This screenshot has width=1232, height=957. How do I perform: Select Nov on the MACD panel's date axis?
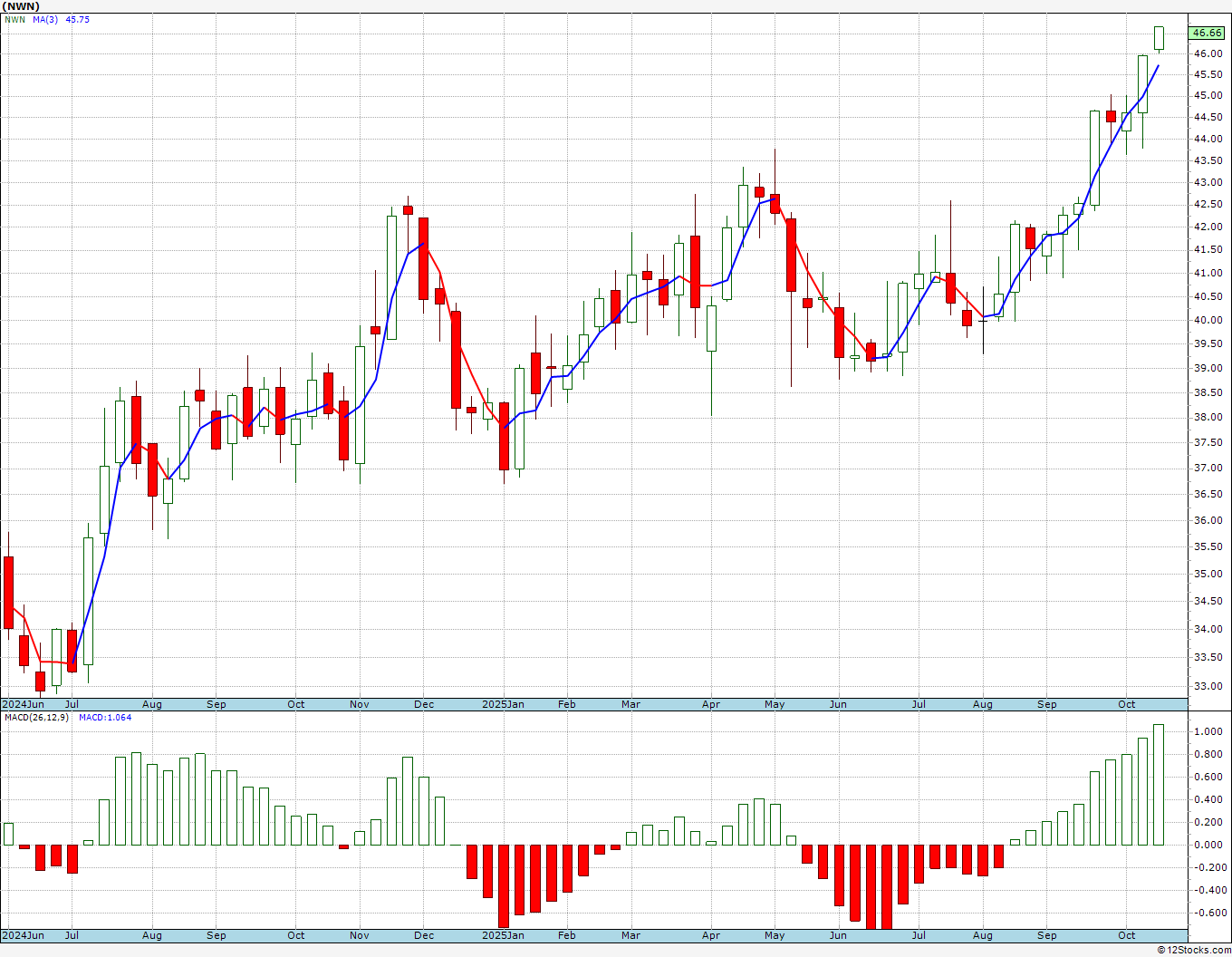[360, 935]
